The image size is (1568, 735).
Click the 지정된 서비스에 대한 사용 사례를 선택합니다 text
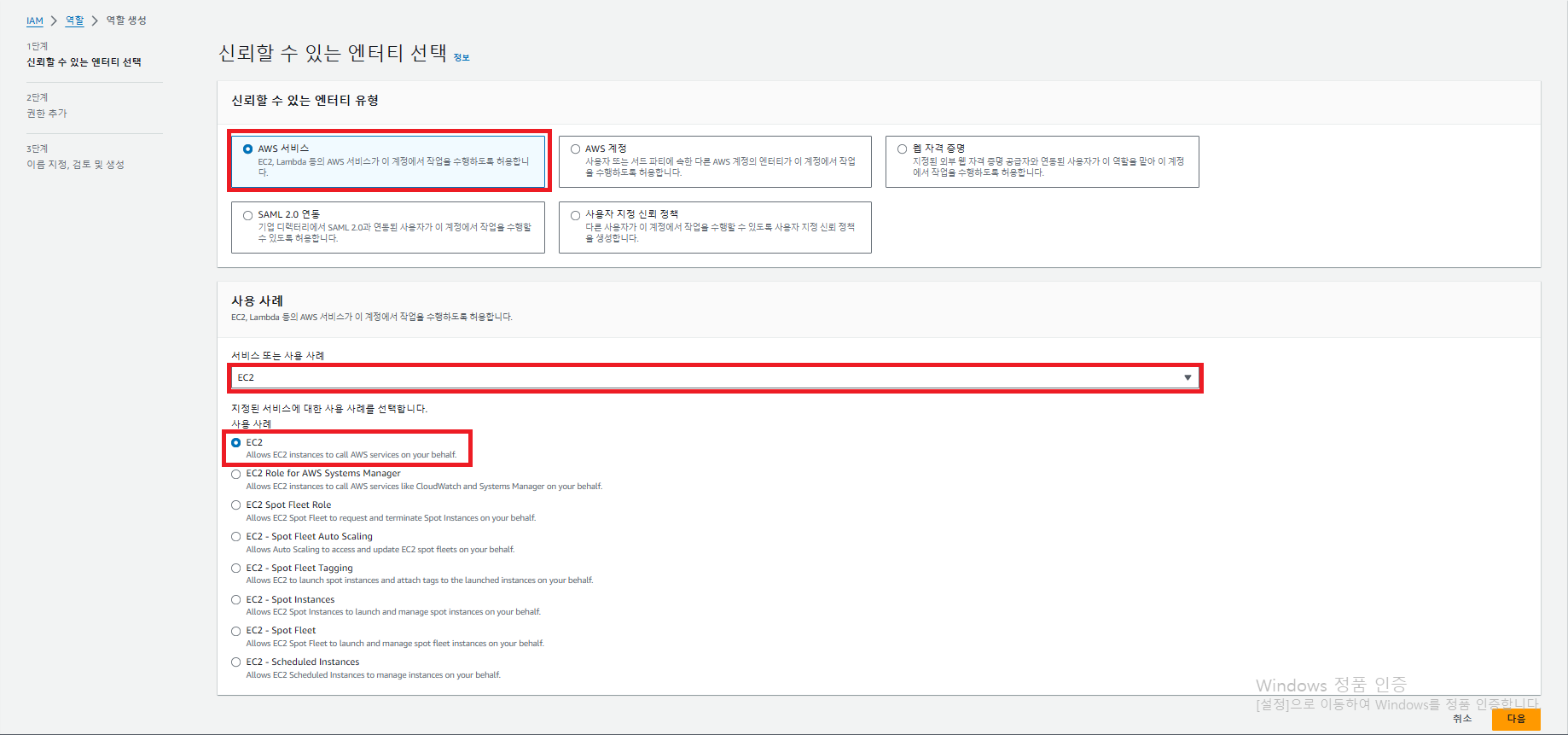(x=329, y=409)
